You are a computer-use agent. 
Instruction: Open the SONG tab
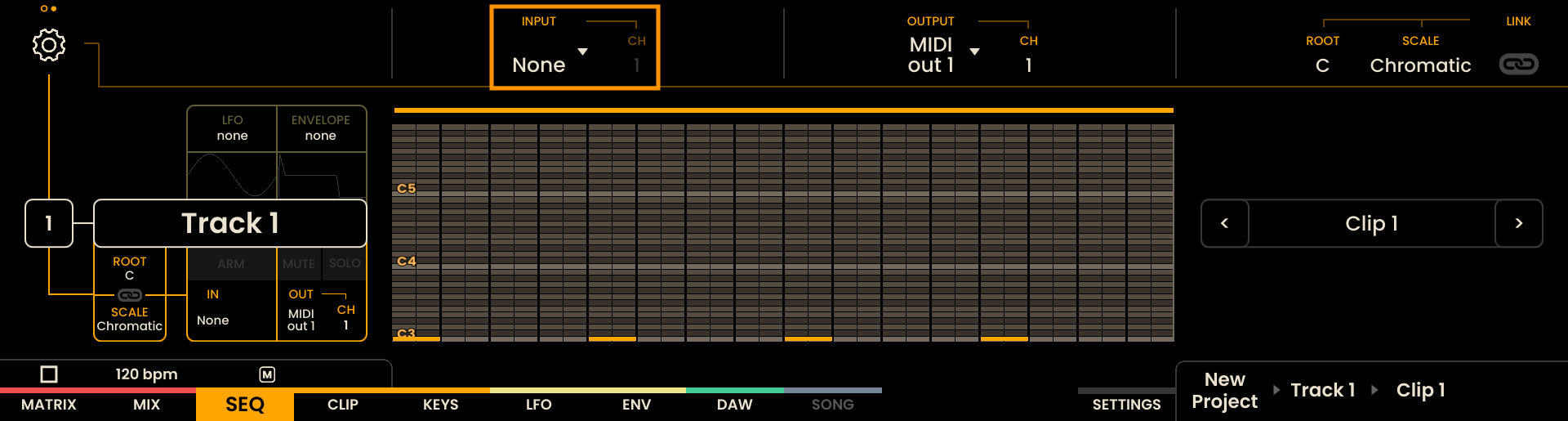coord(833,405)
